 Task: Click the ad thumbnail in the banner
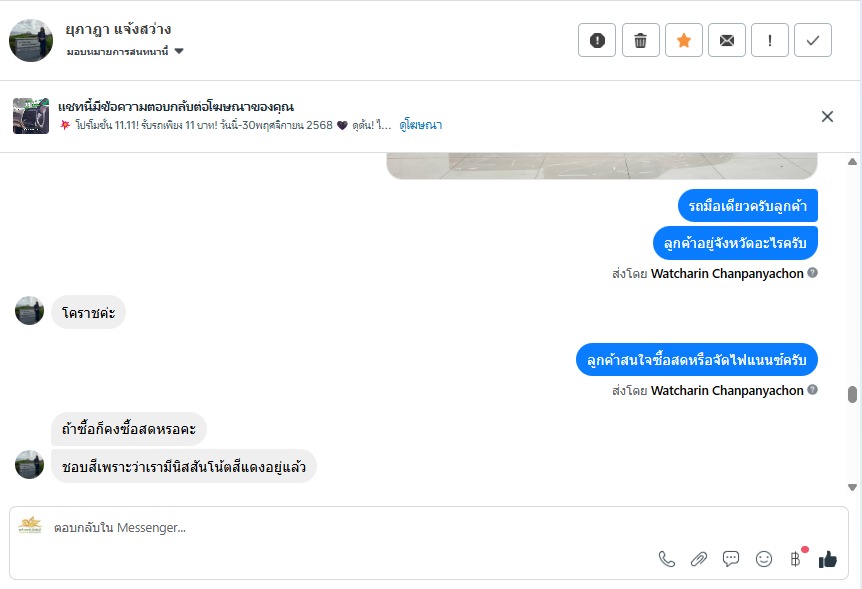[31, 116]
